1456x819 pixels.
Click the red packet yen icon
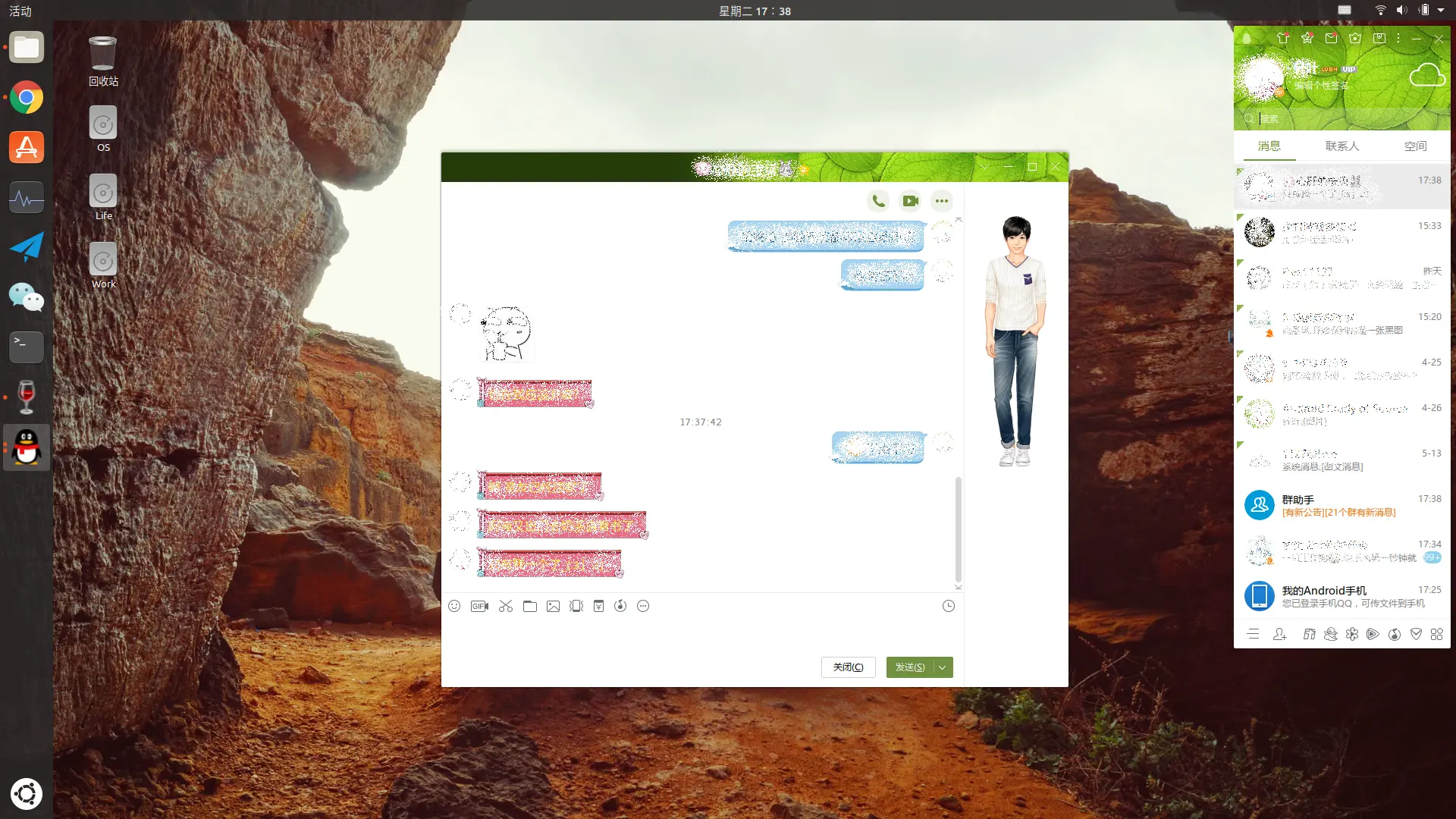(x=598, y=606)
